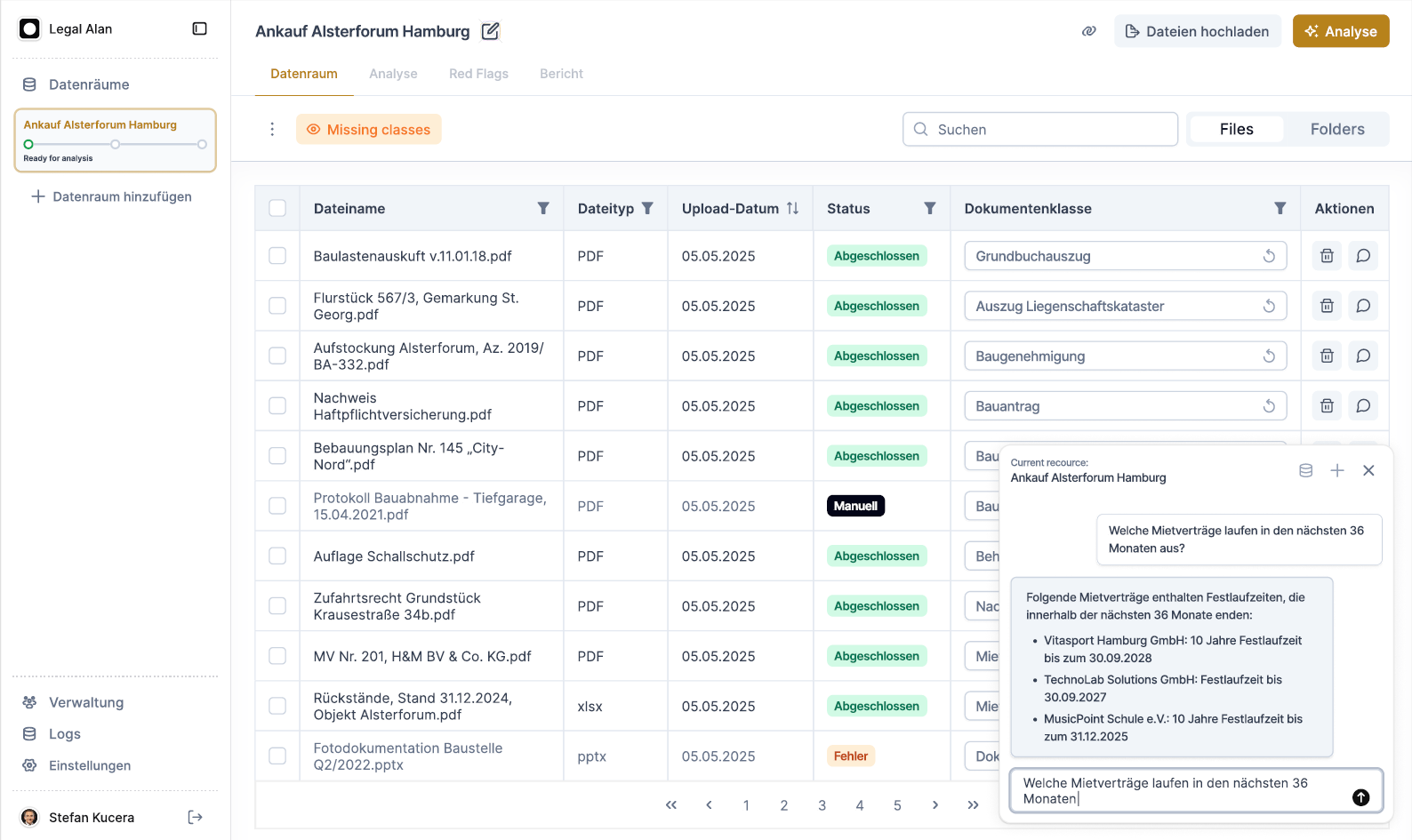Switch to the Folders view
Image resolution: width=1412 pixels, height=840 pixels.
1336,130
